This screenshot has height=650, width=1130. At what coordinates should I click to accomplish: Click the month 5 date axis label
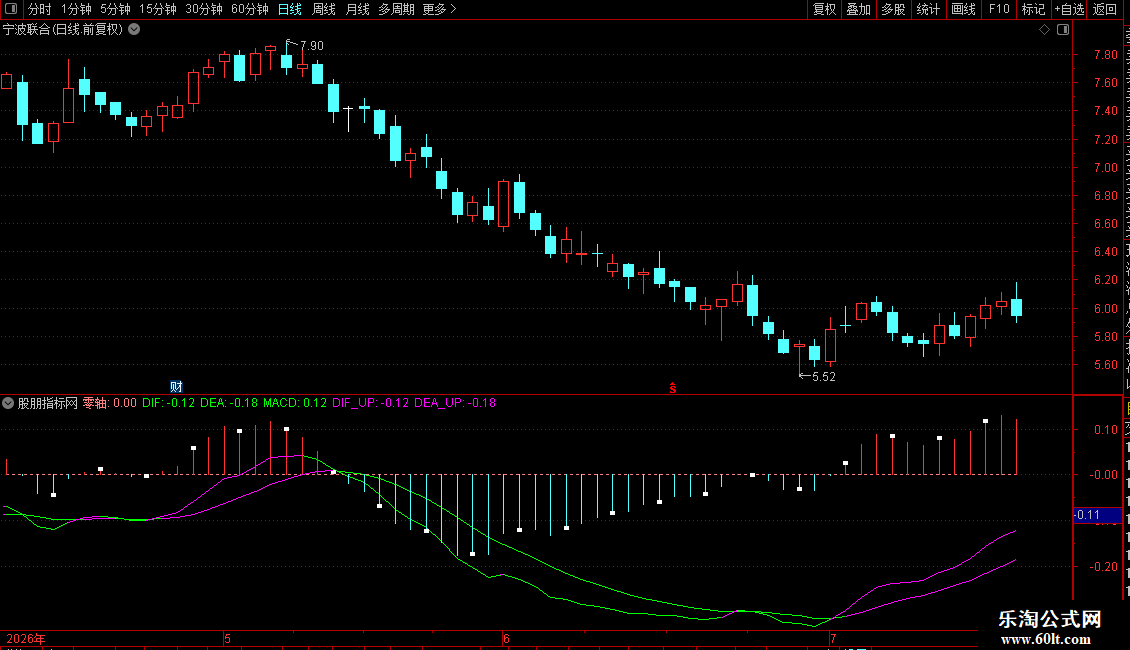tap(227, 638)
